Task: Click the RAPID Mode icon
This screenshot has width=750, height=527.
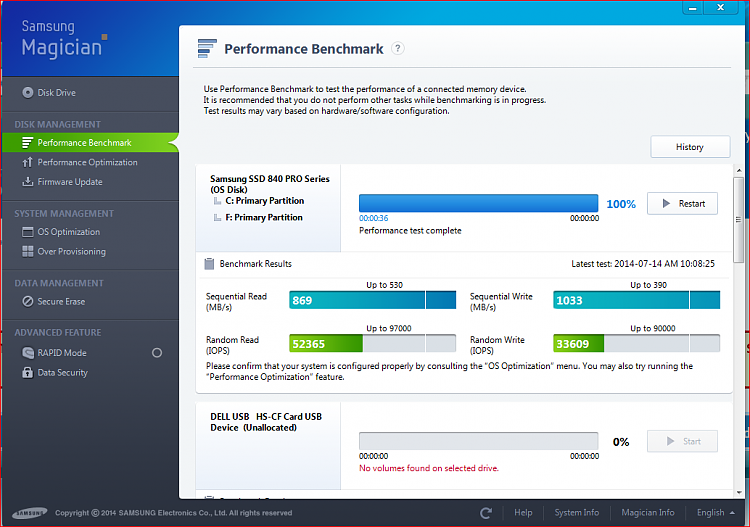Action: click(28, 353)
